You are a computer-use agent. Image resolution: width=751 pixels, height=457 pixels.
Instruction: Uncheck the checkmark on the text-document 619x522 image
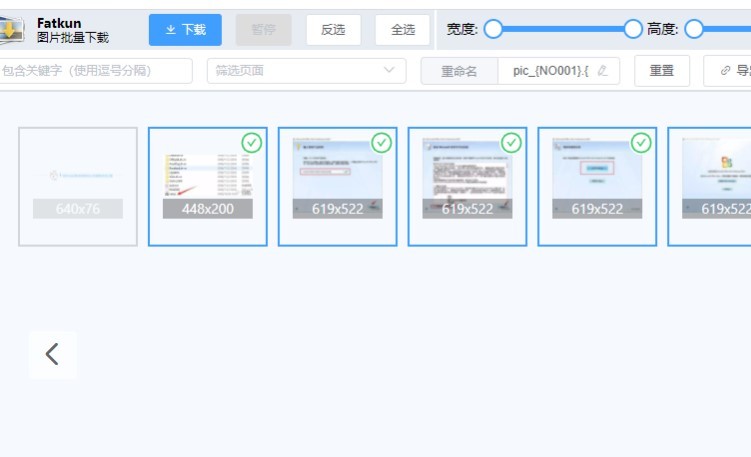point(512,143)
